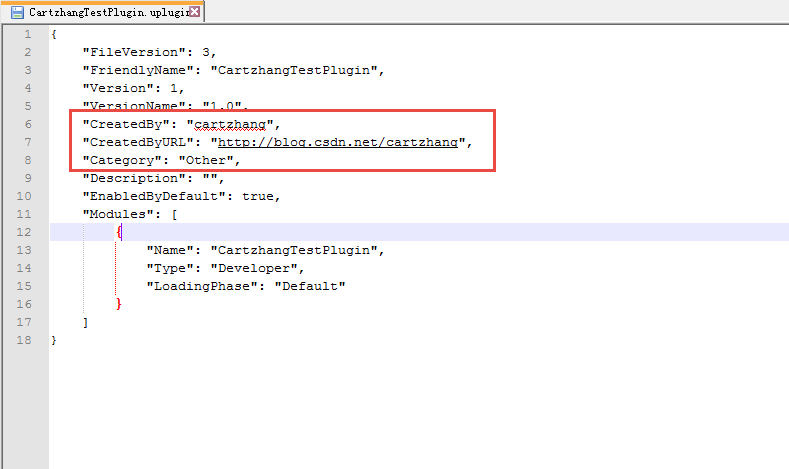The height and width of the screenshot is (469, 789).
Task: Click line number 9 in the margin
Action: click(x=28, y=178)
